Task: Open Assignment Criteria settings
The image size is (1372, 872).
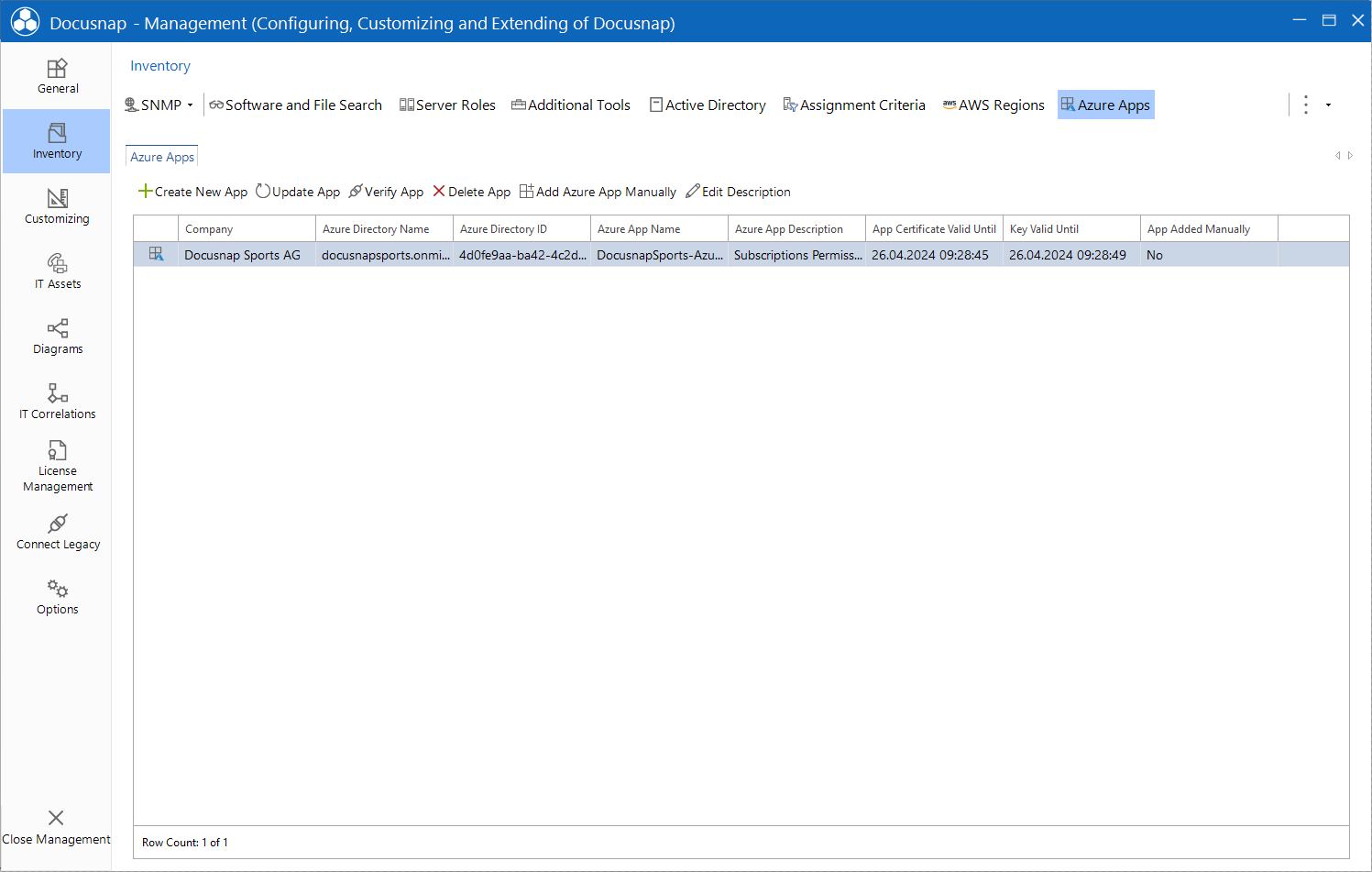Action: click(854, 105)
